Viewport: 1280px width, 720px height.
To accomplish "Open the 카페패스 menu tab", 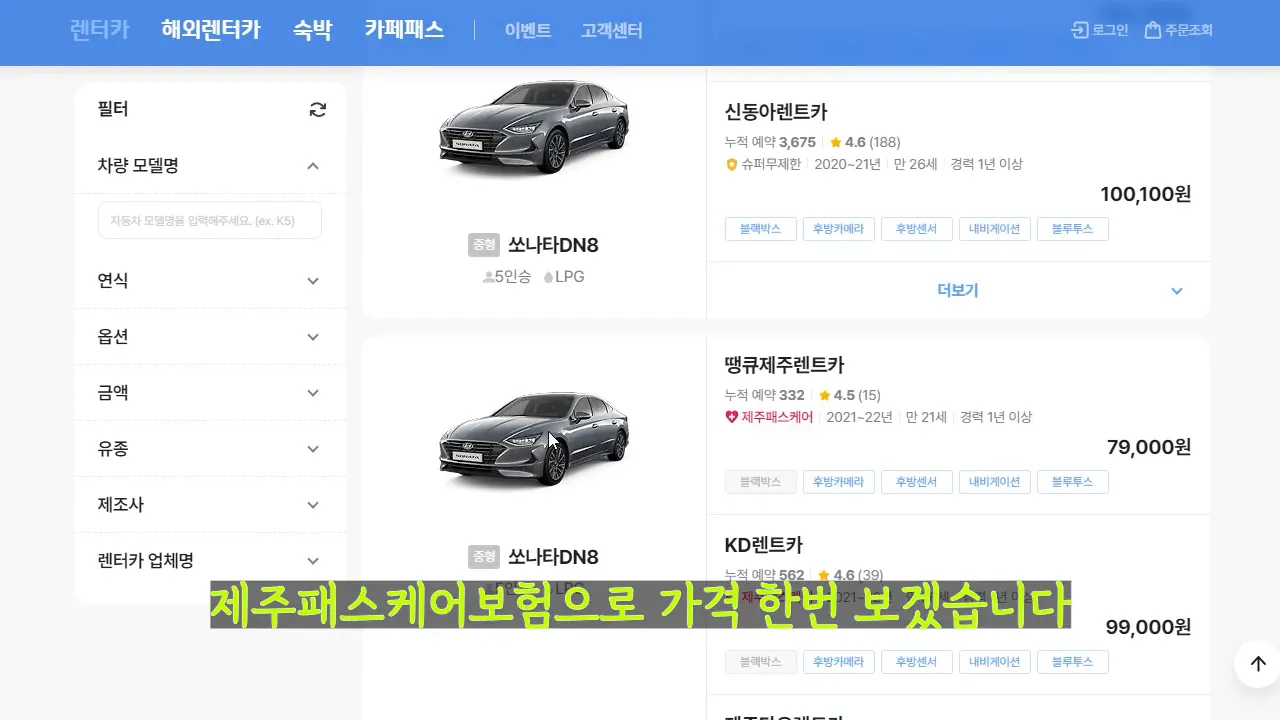I will [404, 29].
